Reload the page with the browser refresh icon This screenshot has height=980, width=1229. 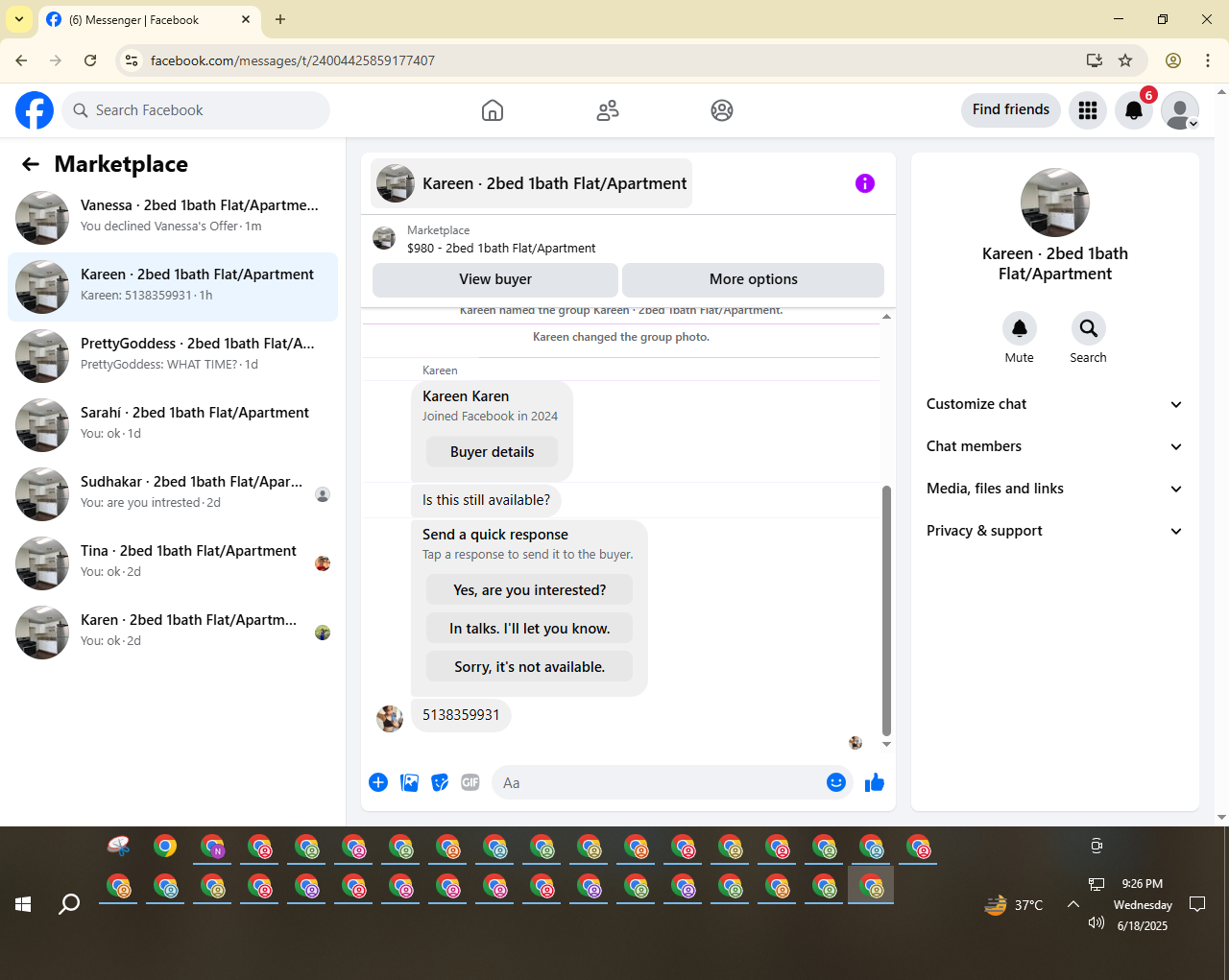click(90, 60)
